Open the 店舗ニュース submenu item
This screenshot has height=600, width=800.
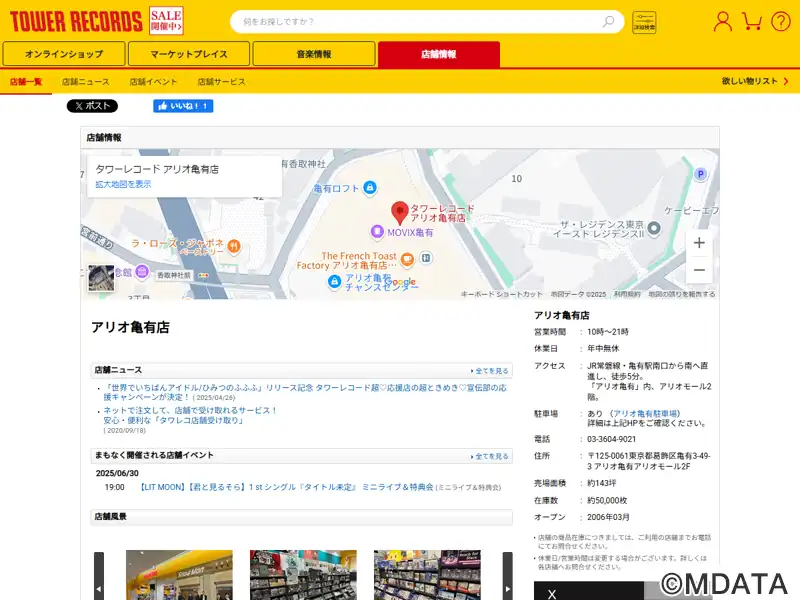coord(86,82)
